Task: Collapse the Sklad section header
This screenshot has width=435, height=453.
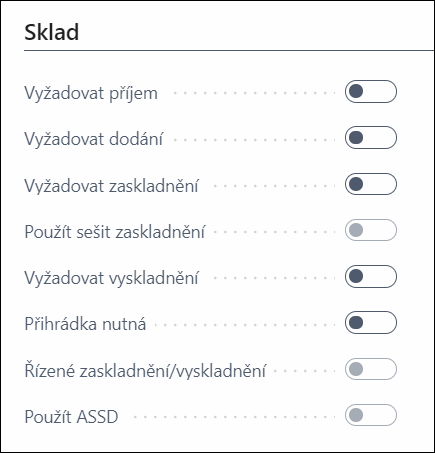Action: pyautogui.click(x=52, y=32)
